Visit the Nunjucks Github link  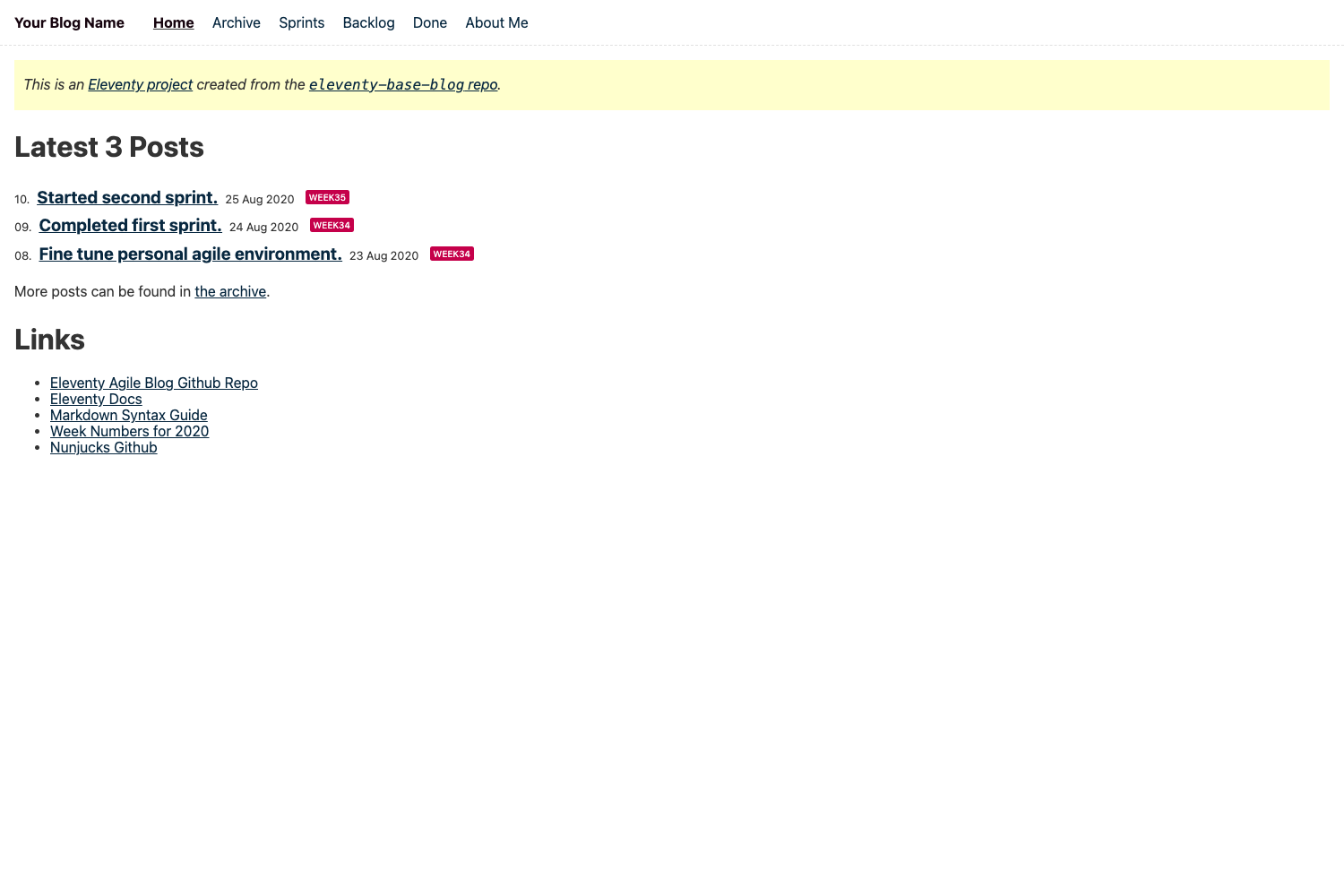click(x=103, y=447)
